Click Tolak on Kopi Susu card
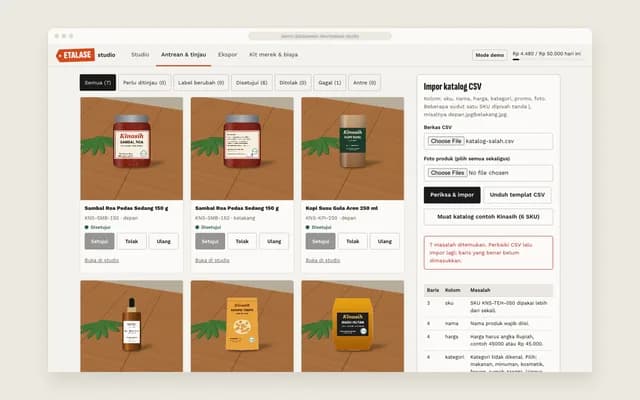This screenshot has height=400, width=640. (x=353, y=241)
